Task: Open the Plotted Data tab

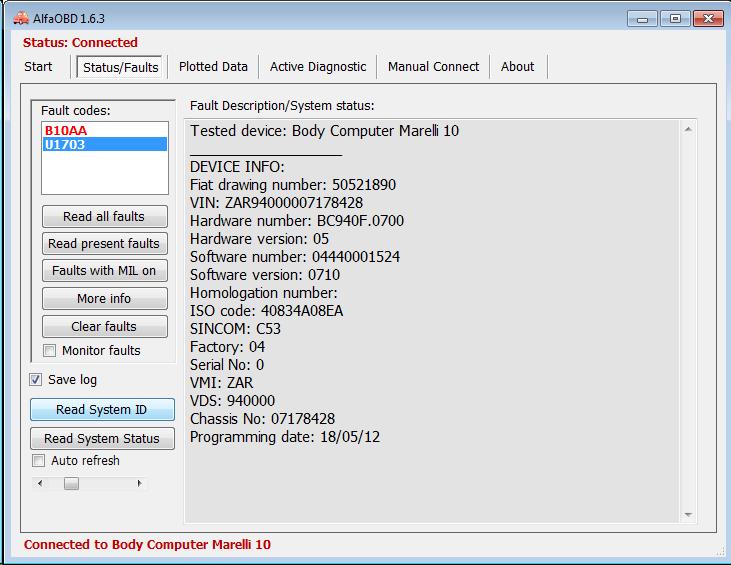Action: (213, 67)
